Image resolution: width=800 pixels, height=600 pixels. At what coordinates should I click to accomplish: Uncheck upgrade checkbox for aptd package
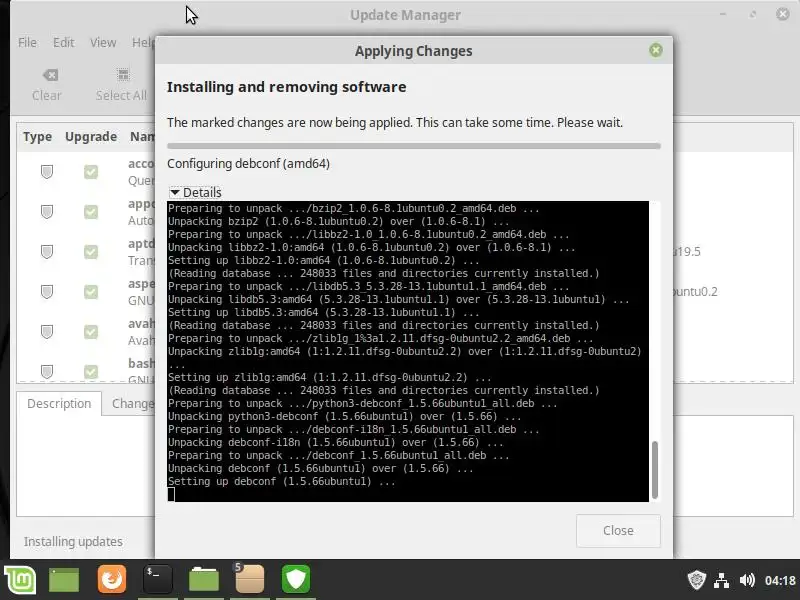point(91,252)
